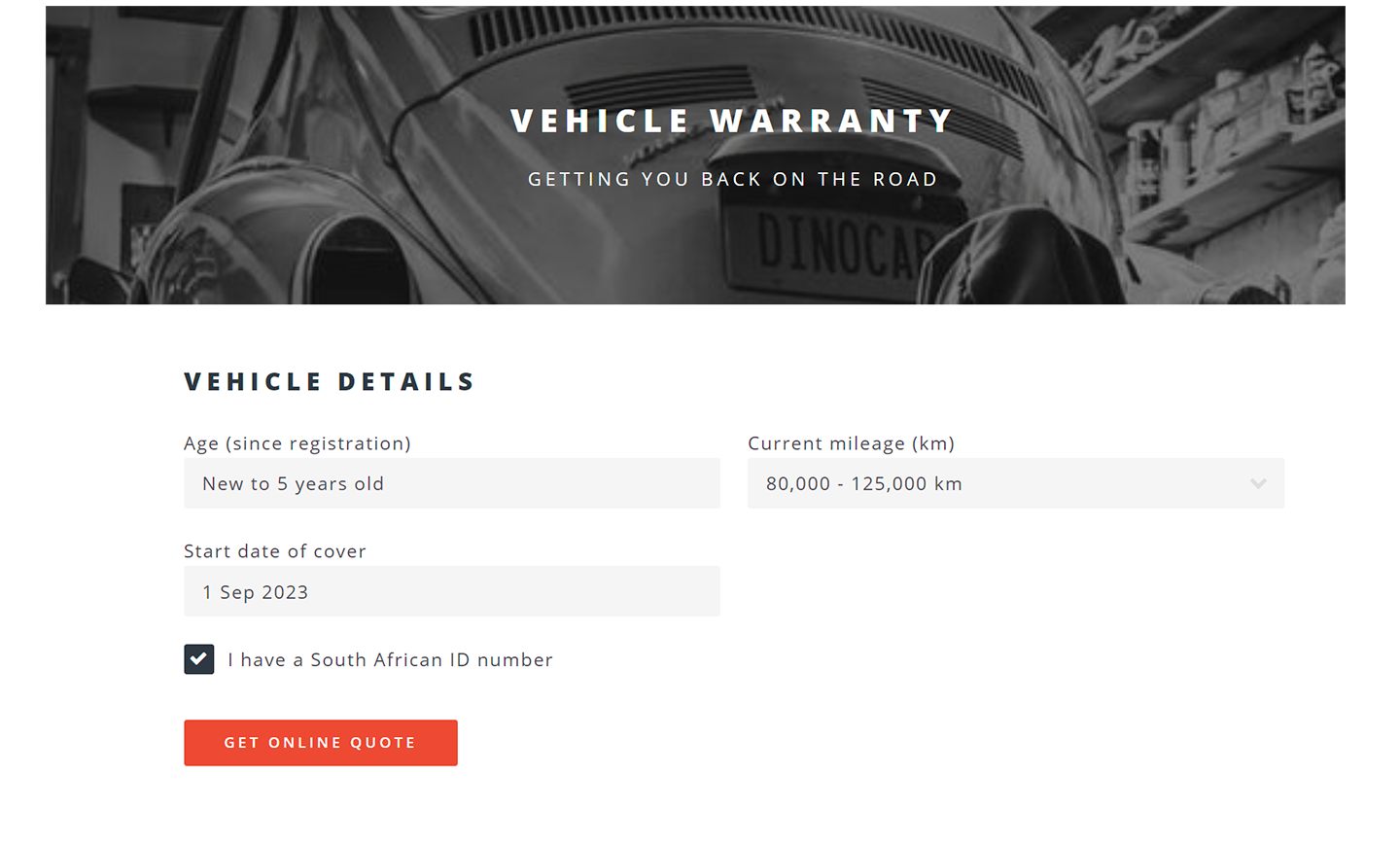Click the 'GETTING YOU BACK ON THE ROAD' tagline
The image size is (1400, 846).
[x=732, y=179]
